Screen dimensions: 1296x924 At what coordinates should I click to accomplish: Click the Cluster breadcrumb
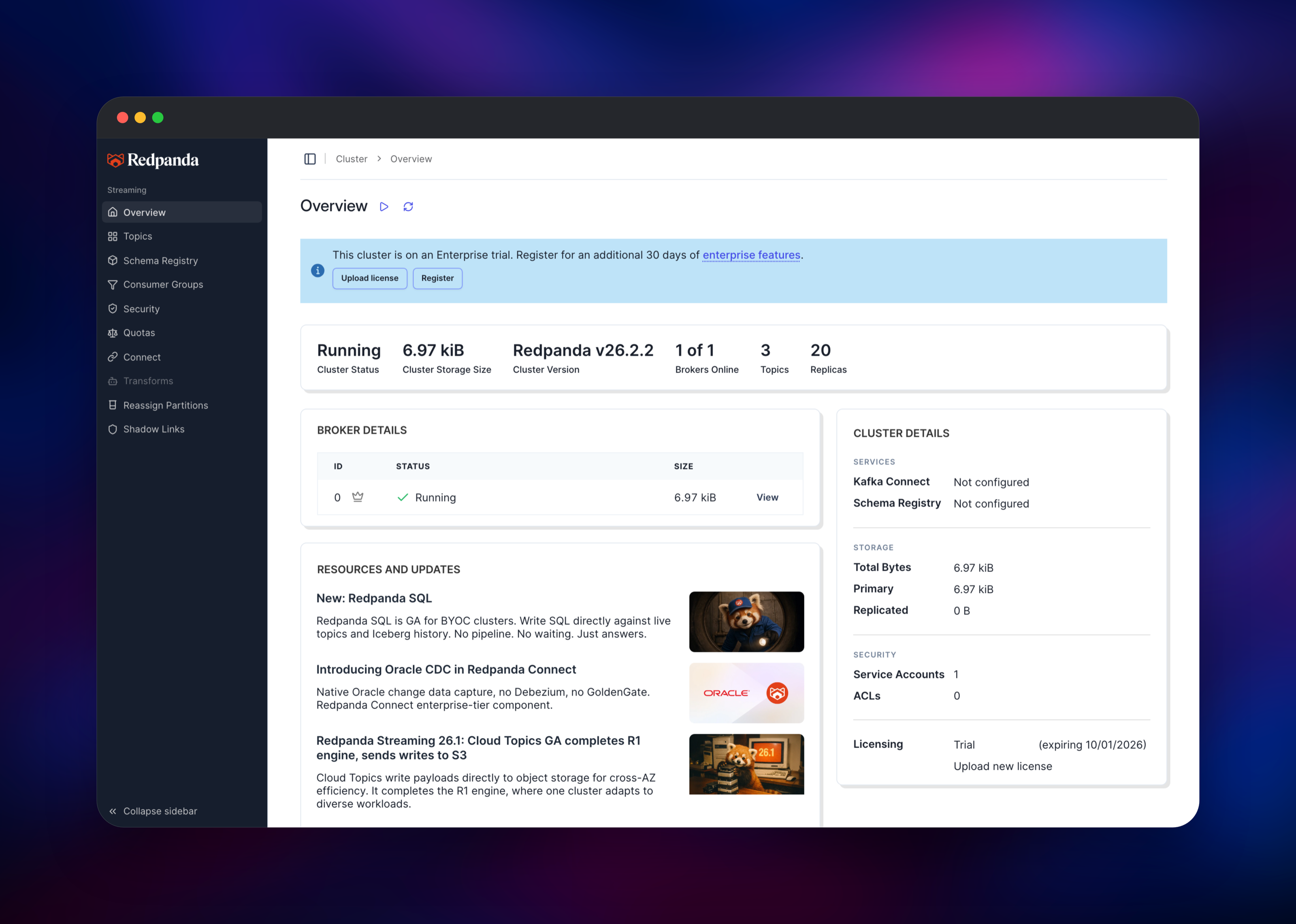click(352, 159)
